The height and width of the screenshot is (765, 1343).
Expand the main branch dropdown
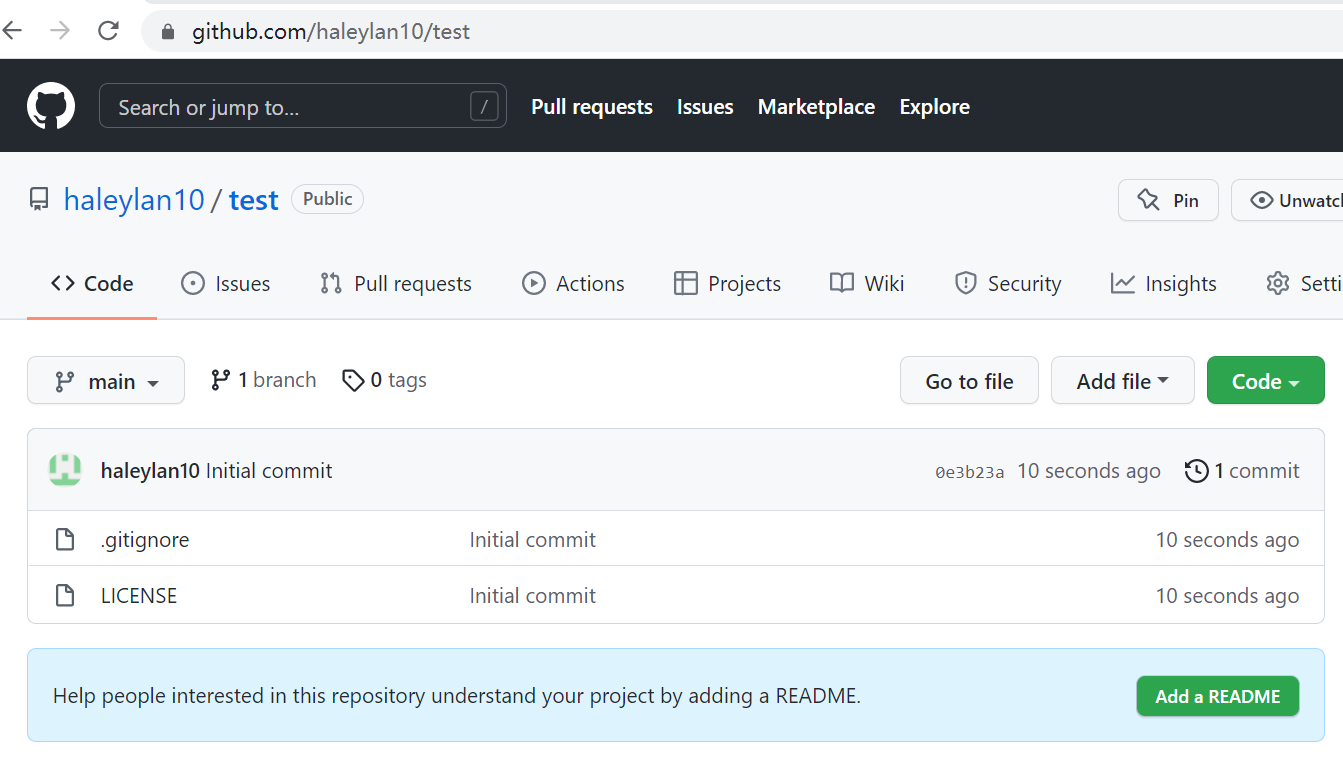106,381
